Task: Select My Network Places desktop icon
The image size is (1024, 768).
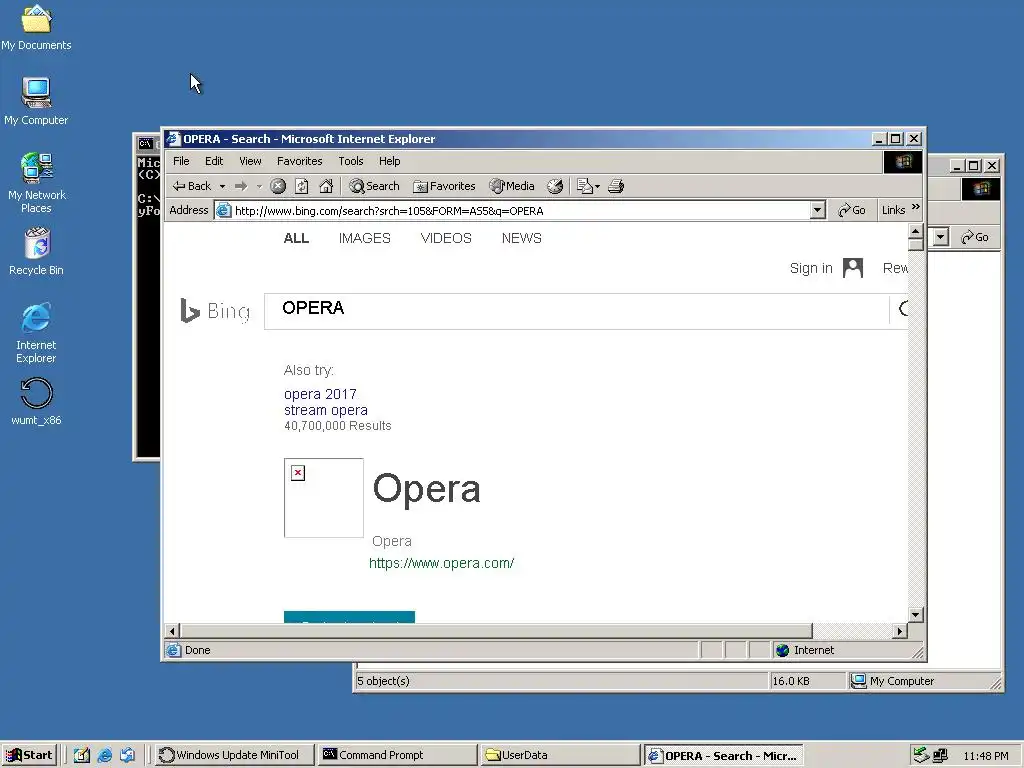Action: tap(37, 182)
